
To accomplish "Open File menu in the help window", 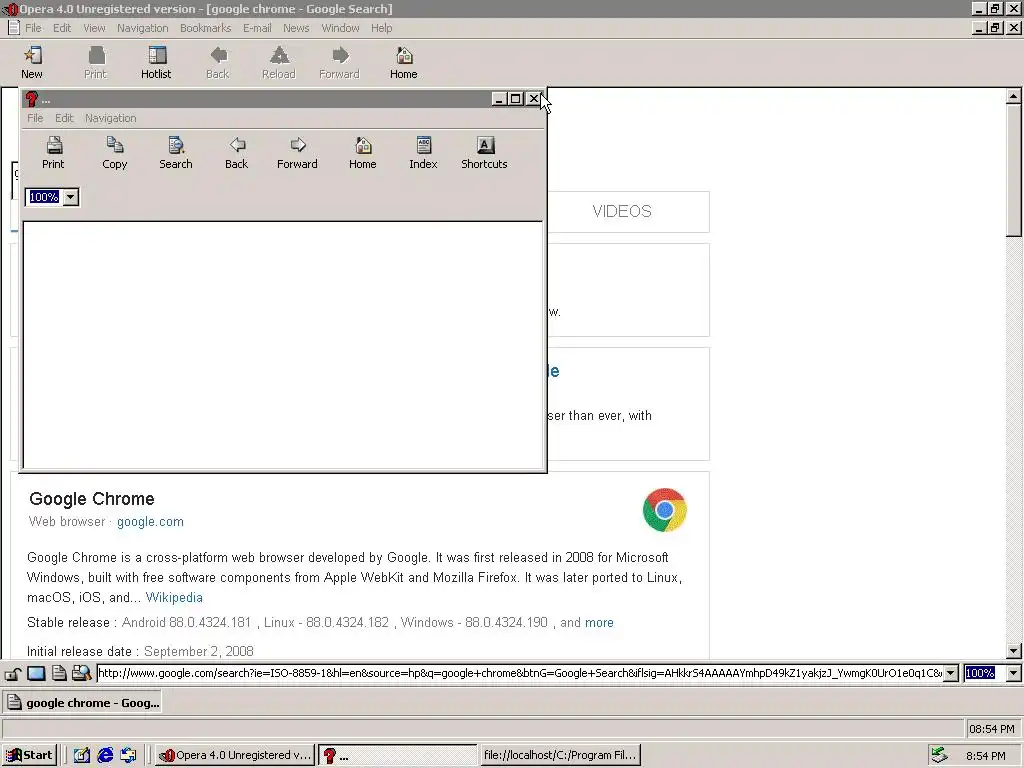I will click(x=35, y=118).
